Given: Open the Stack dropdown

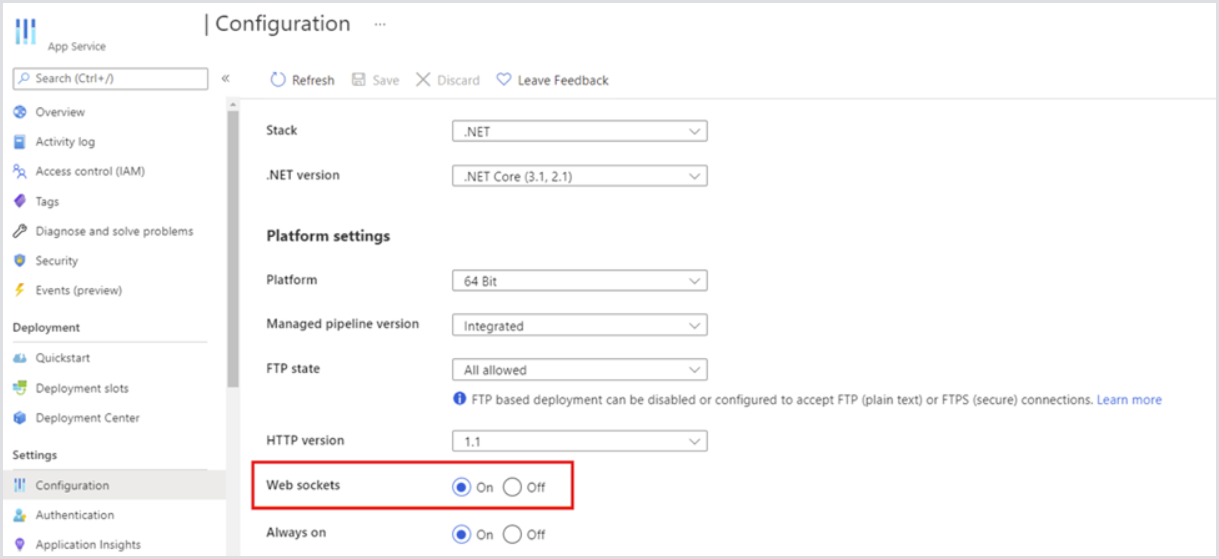Looking at the screenshot, I should tap(579, 131).
